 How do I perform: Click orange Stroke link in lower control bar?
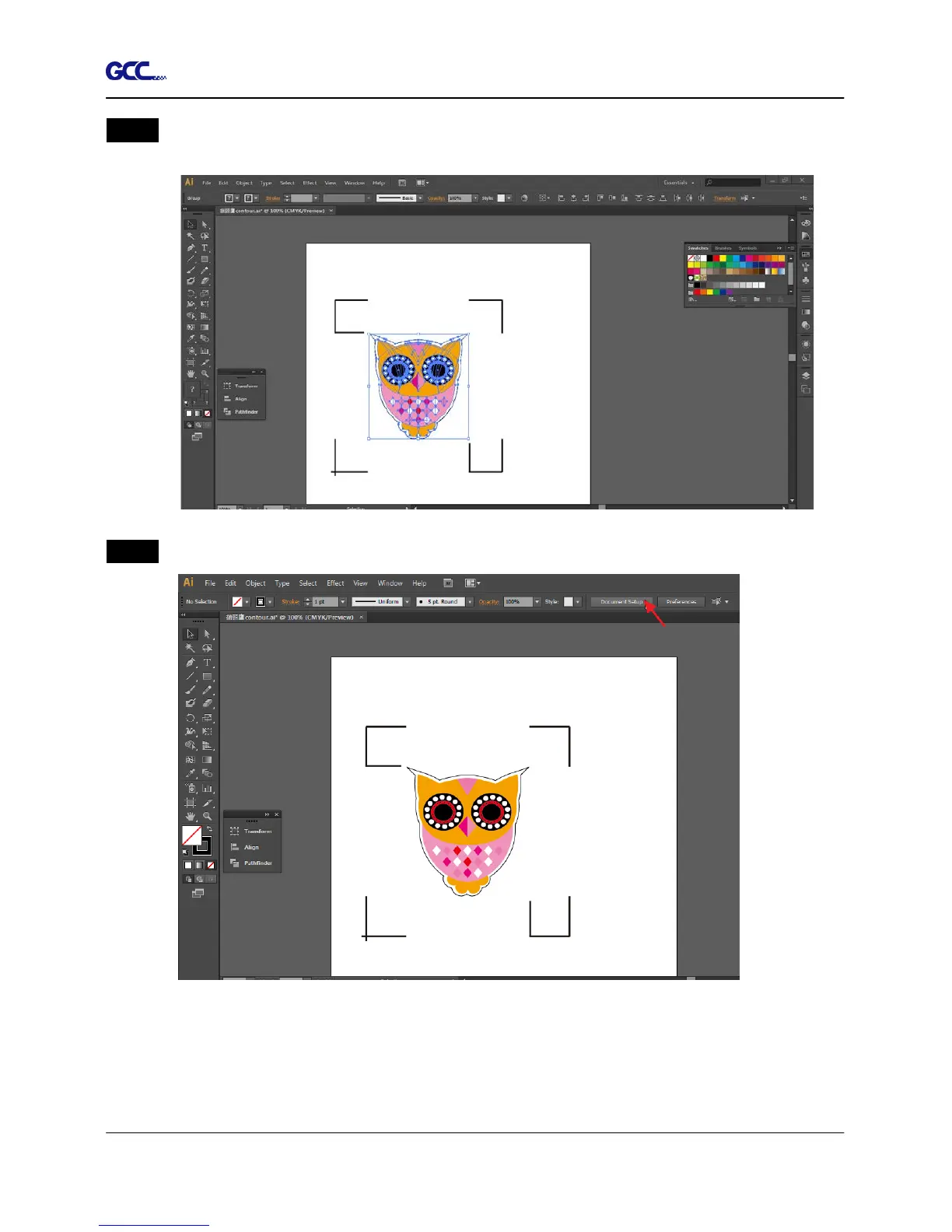[290, 602]
